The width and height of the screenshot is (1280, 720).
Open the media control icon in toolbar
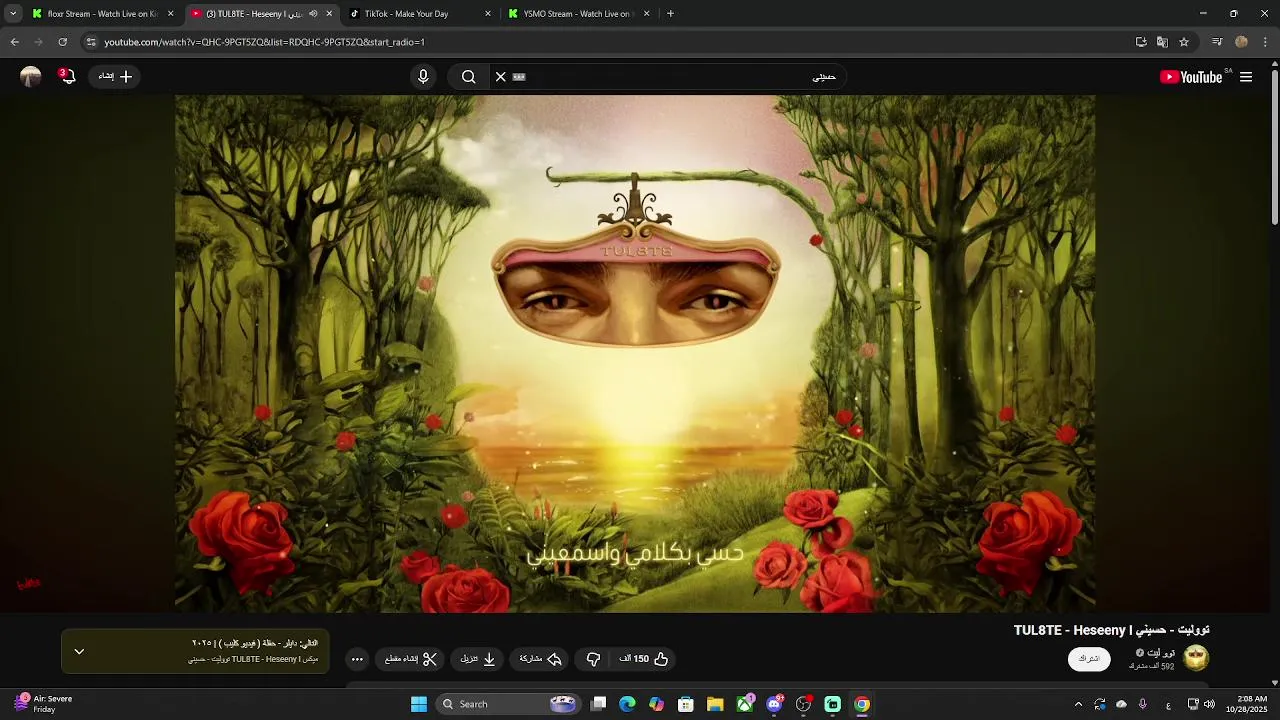(1217, 42)
